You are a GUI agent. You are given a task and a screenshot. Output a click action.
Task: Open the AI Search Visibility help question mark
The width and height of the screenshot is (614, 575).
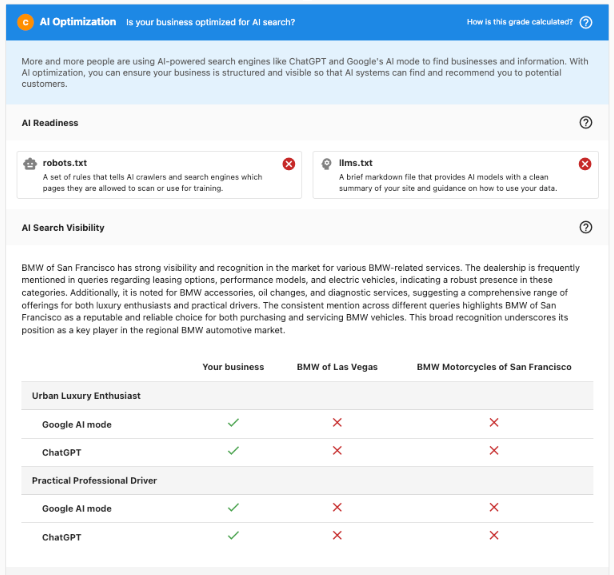click(586, 228)
